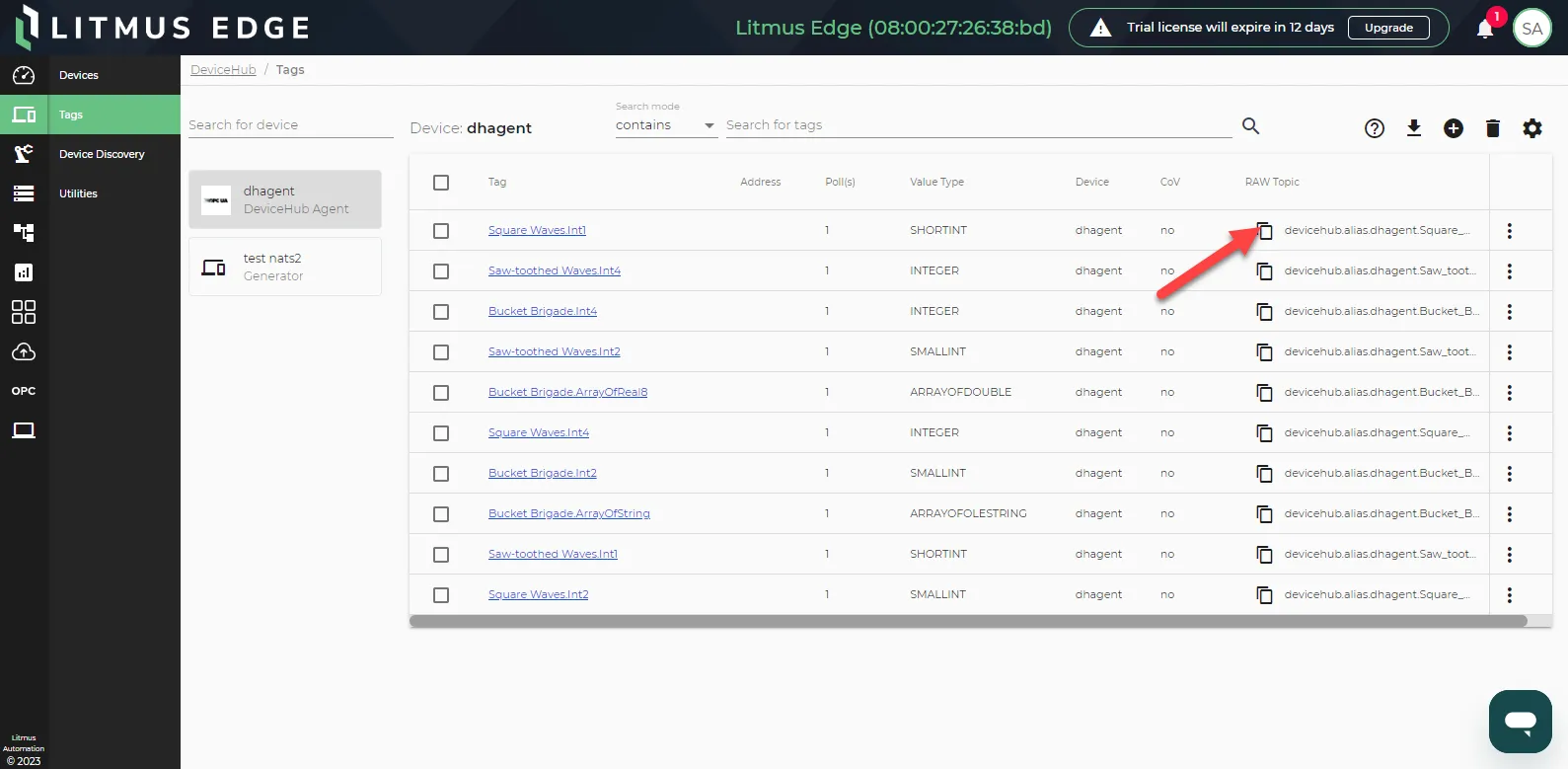The image size is (1568, 769).
Task: Click the delete trash icon
Action: pyautogui.click(x=1493, y=128)
